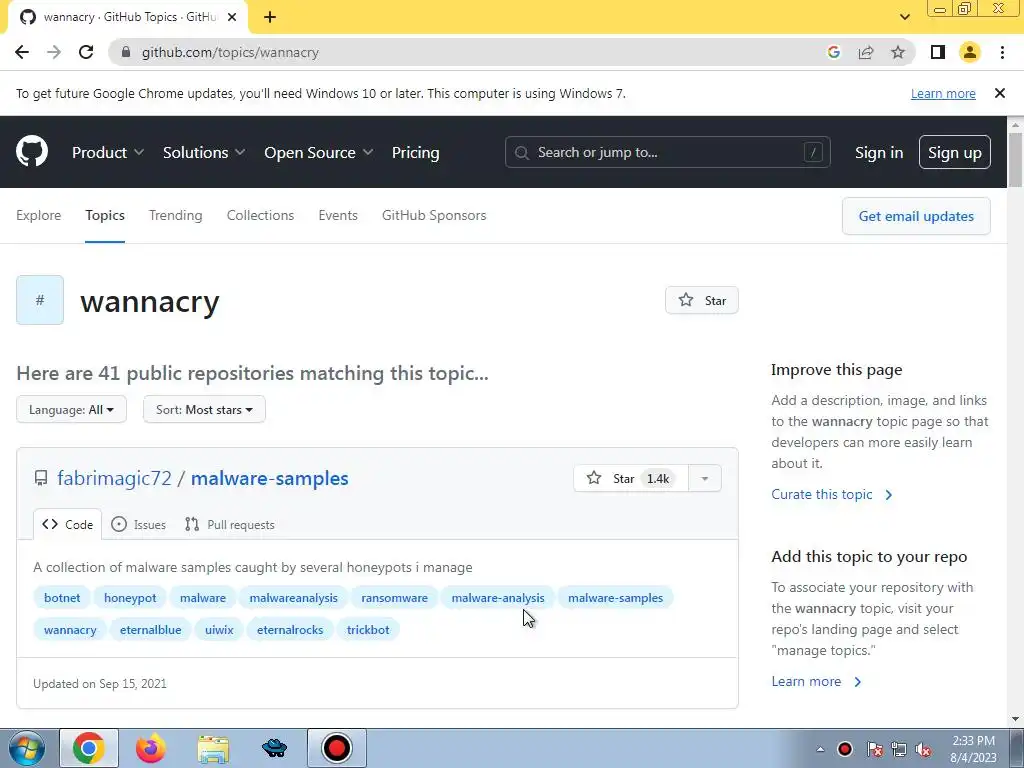The image size is (1024, 768).
Task: Click the Sign up button
Action: tap(954, 152)
